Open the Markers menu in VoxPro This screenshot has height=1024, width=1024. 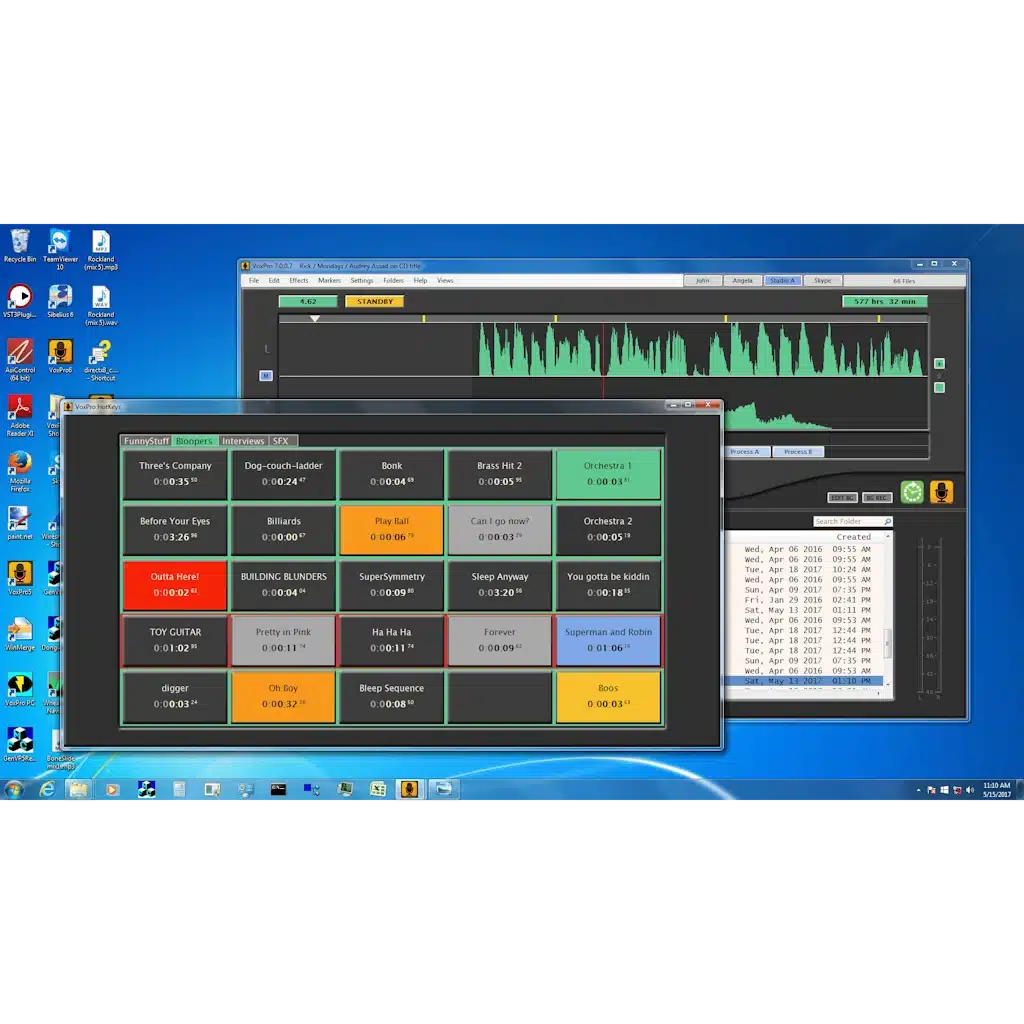[329, 280]
